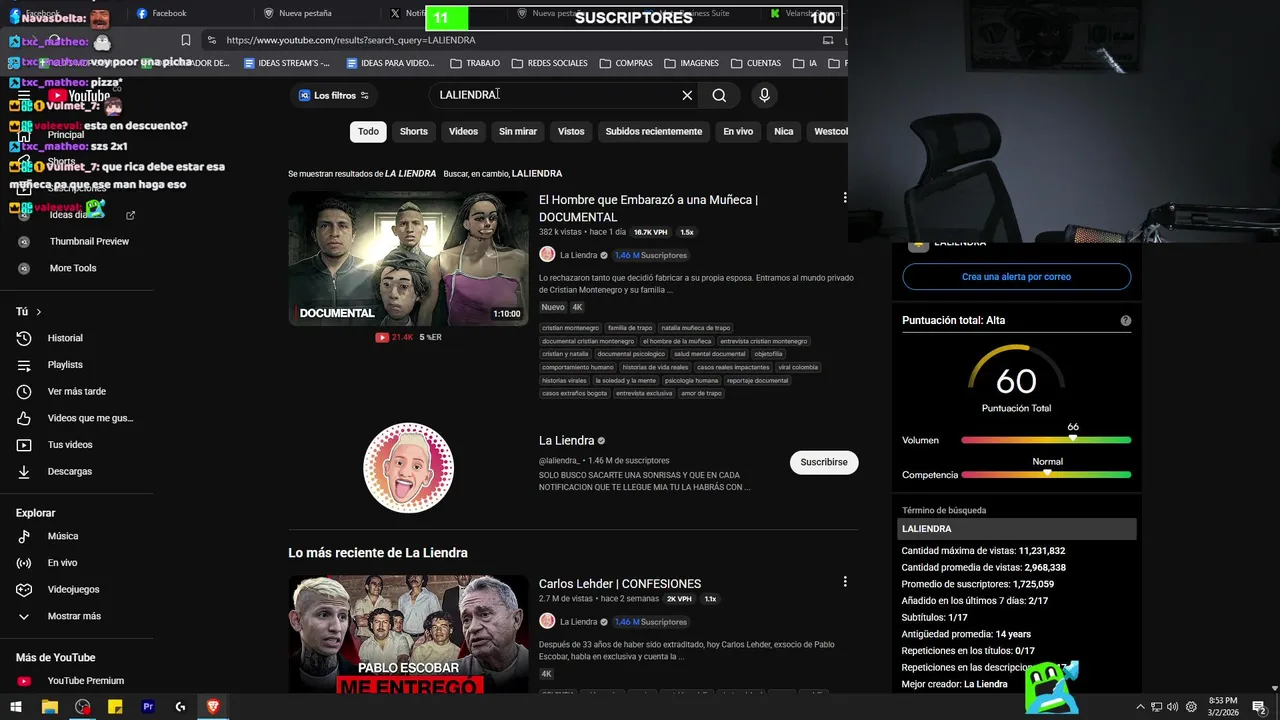Click La Liendra avatar under Carlos Lehder video
Screen dimensions: 1280x720
coord(547,621)
